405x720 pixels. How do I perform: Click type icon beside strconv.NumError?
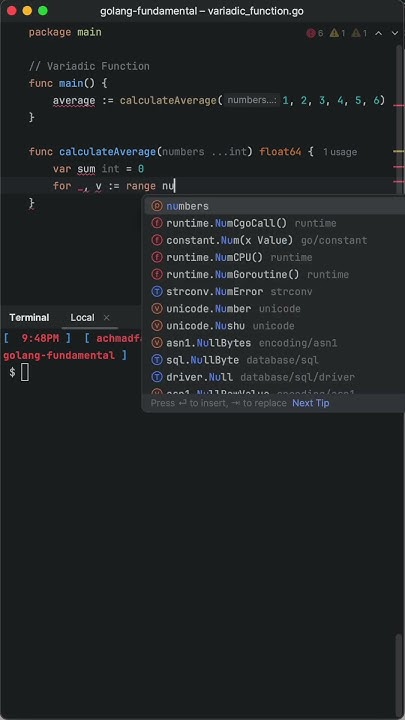(157, 292)
